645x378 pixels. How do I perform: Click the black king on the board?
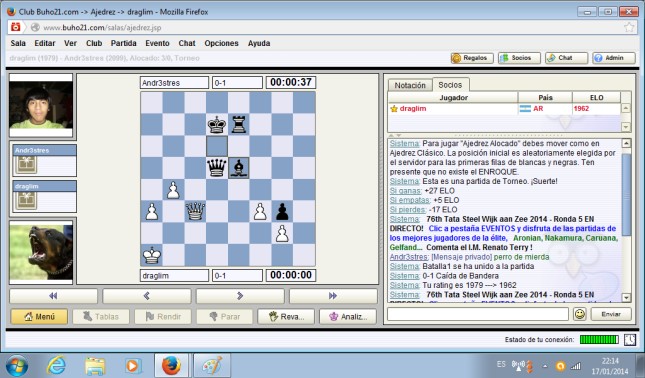pyautogui.click(x=217, y=124)
